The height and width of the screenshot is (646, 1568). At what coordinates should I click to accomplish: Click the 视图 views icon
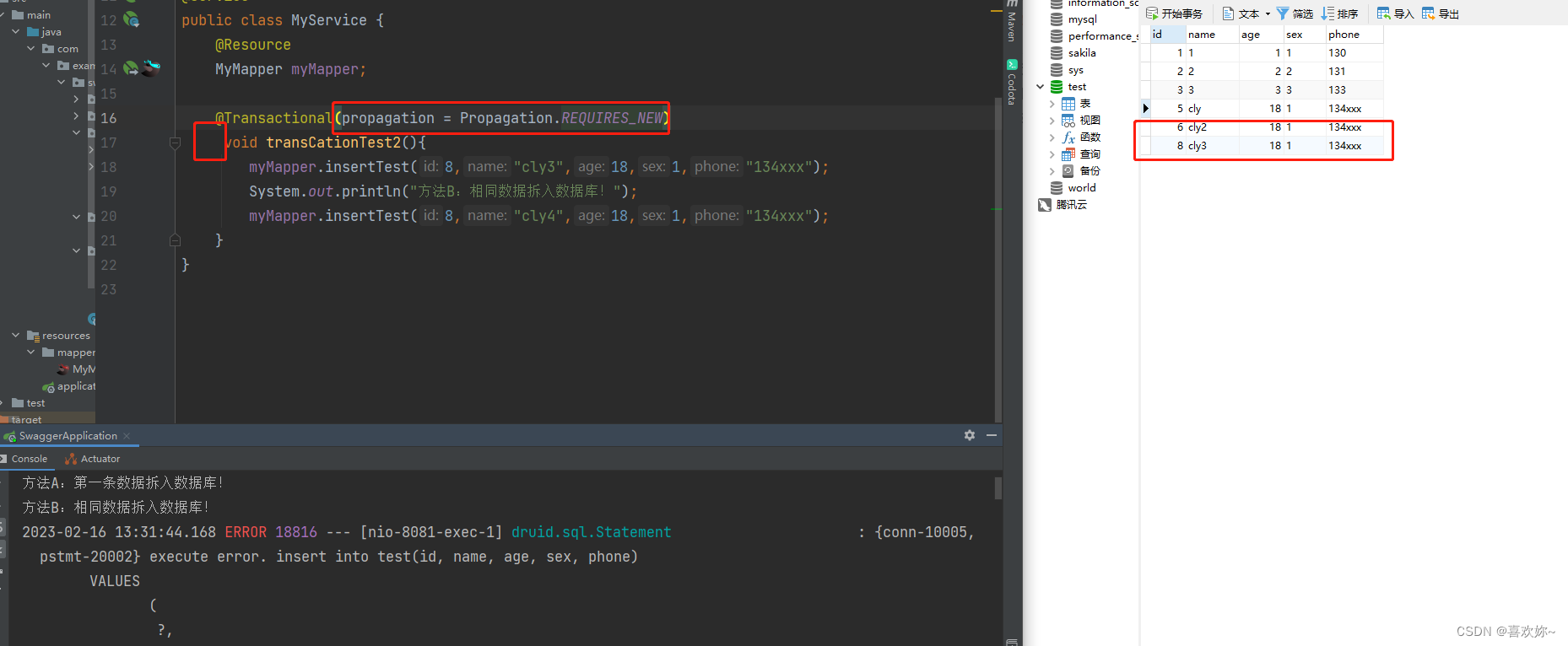click(1068, 121)
